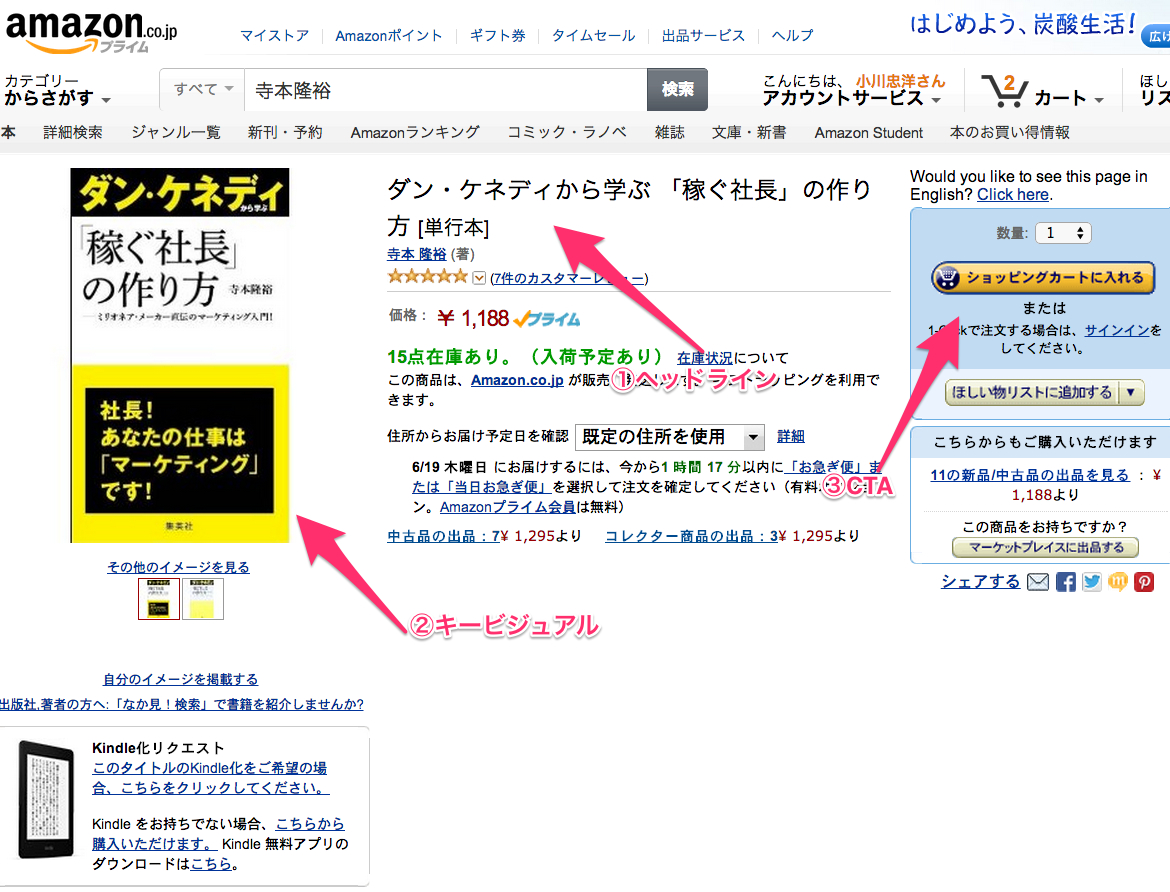Click the search field containing 寺本隆裕

[445, 90]
